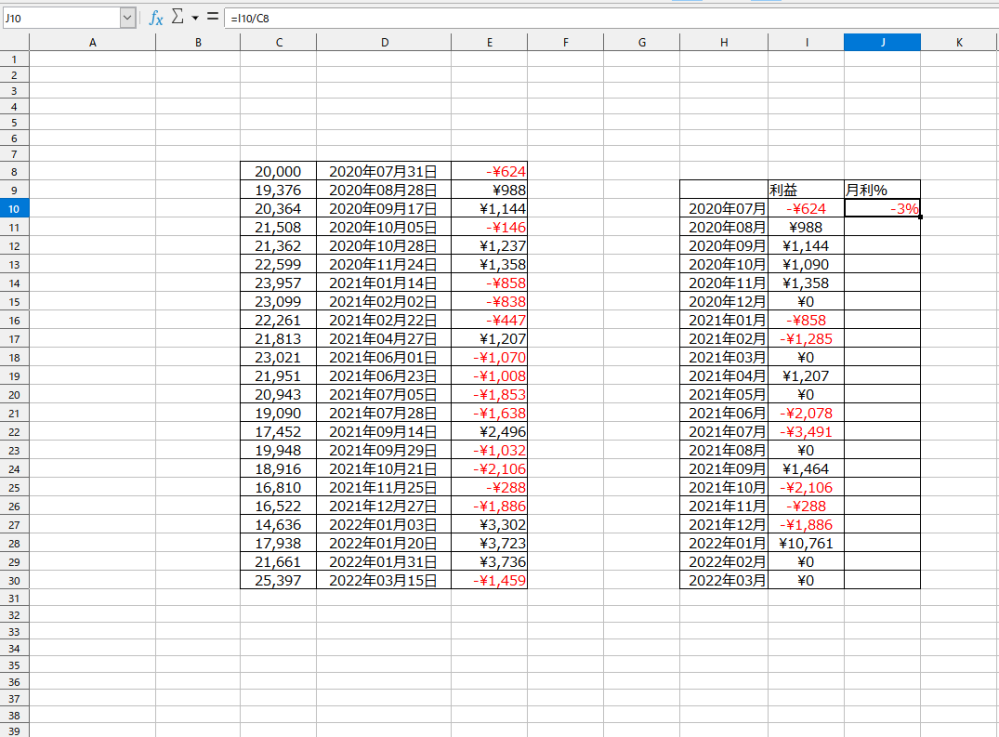
Task: Click the formula input line showing =I10/C8
Action: click(600, 18)
